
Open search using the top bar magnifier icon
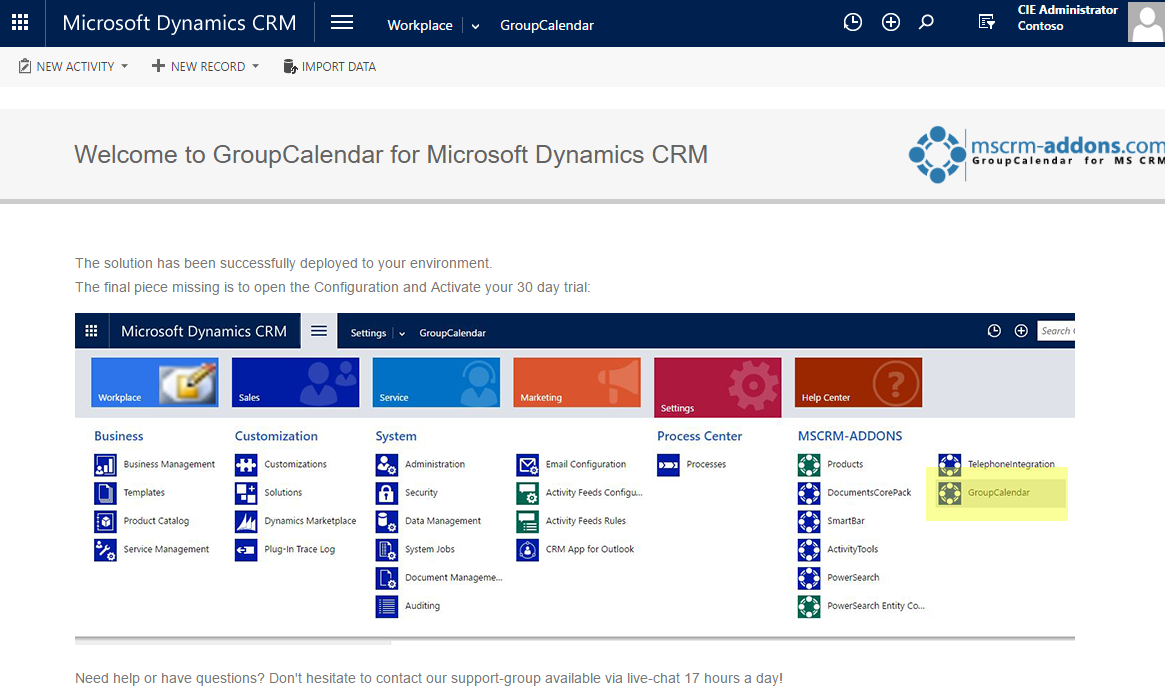tap(926, 22)
